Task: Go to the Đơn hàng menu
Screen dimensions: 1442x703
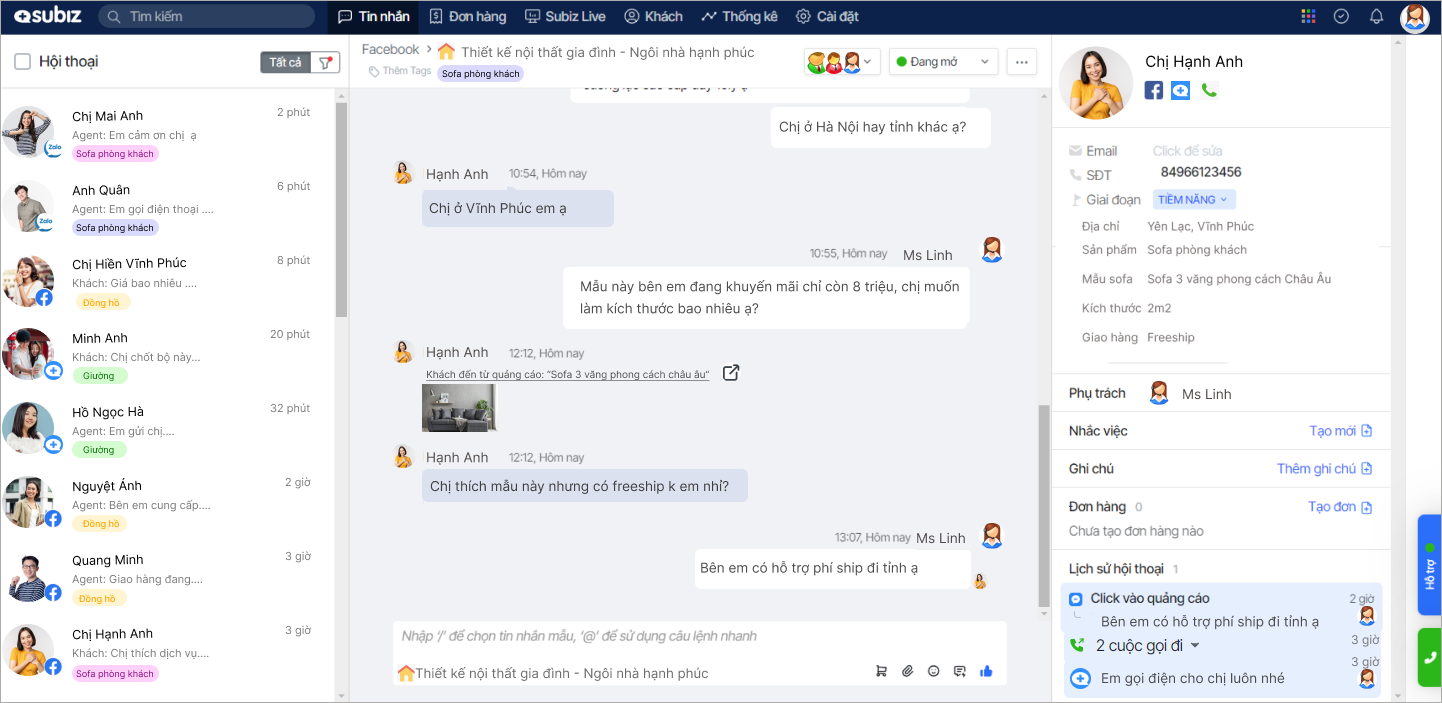Action: [x=467, y=16]
